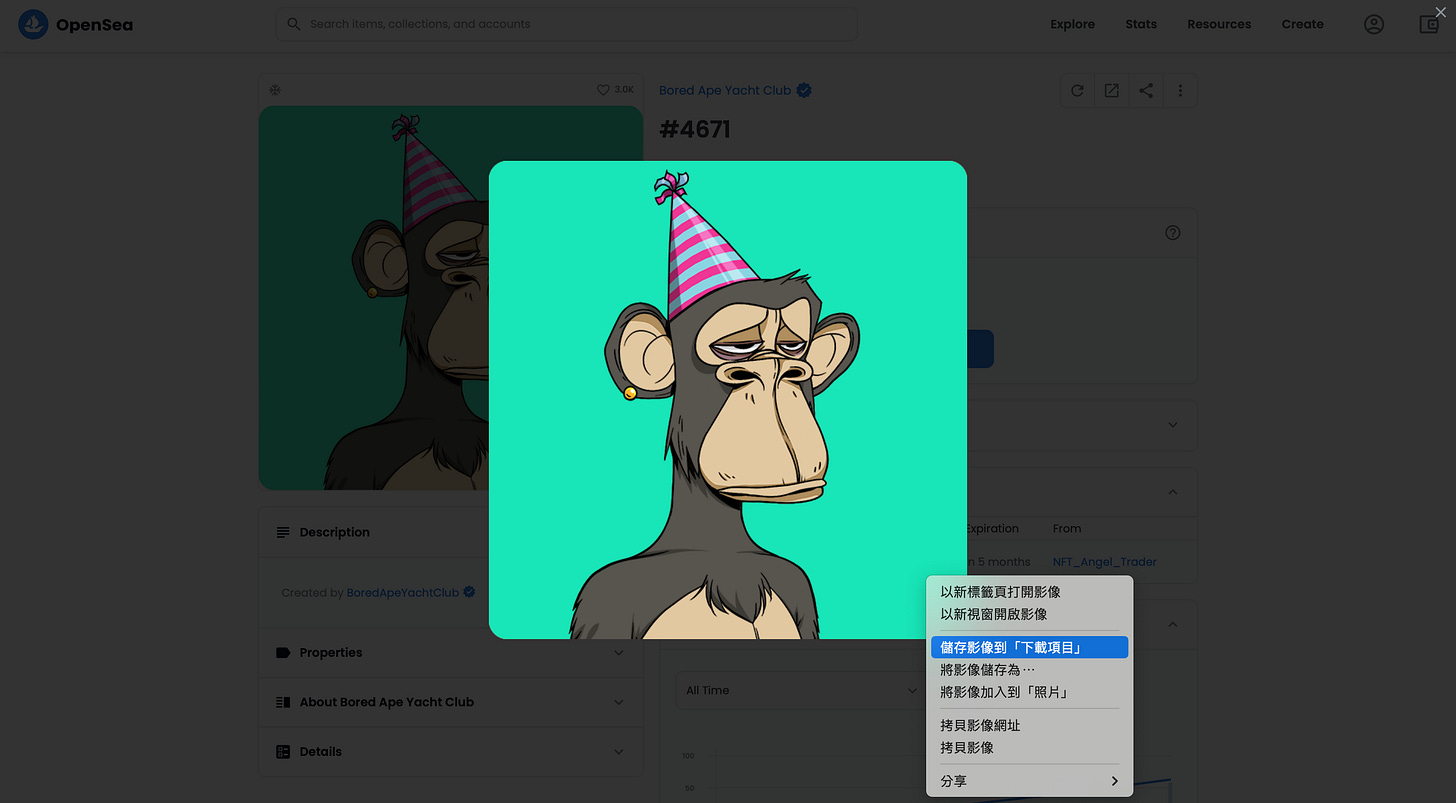The image size is (1456, 803).
Task: Open the account profile icon
Action: [1374, 24]
